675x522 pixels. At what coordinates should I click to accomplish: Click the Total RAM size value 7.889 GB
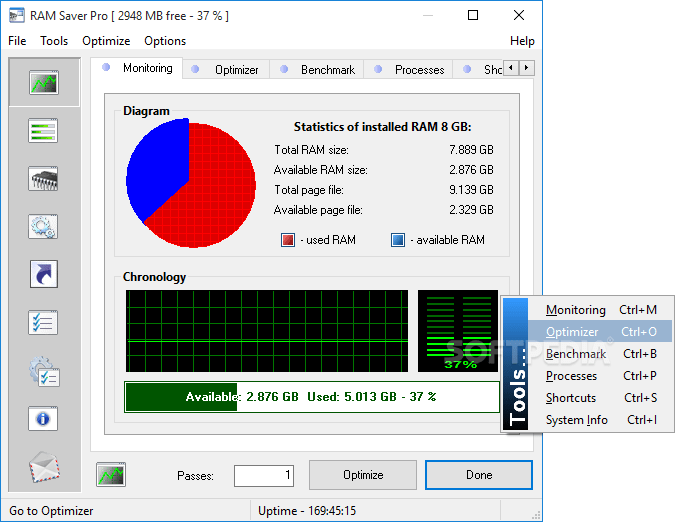471,150
